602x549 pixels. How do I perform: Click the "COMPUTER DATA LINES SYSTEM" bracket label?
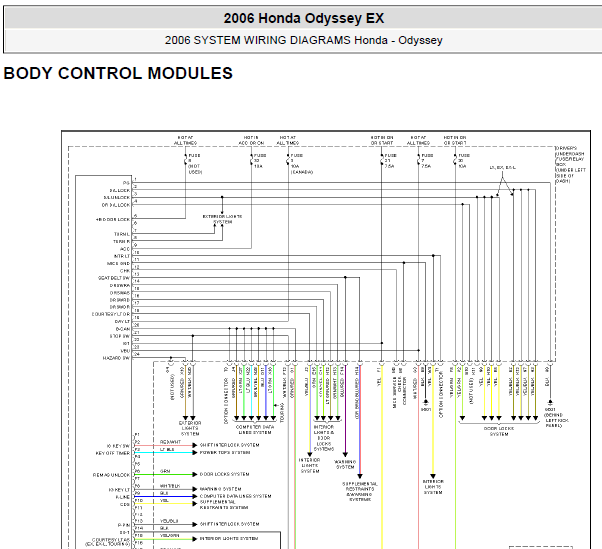click(255, 430)
